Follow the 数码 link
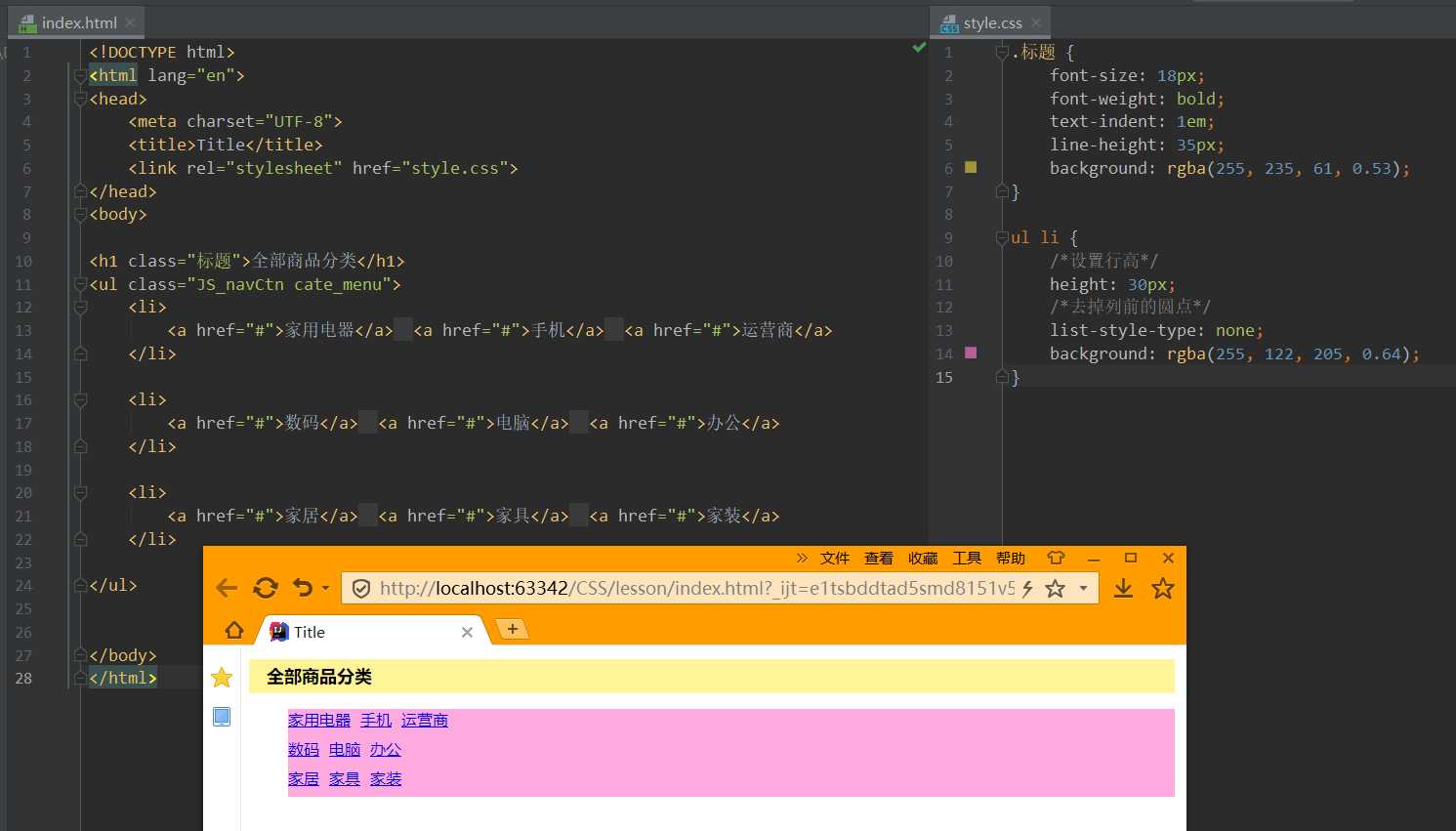The width and height of the screenshot is (1456, 831). pyautogui.click(x=304, y=750)
